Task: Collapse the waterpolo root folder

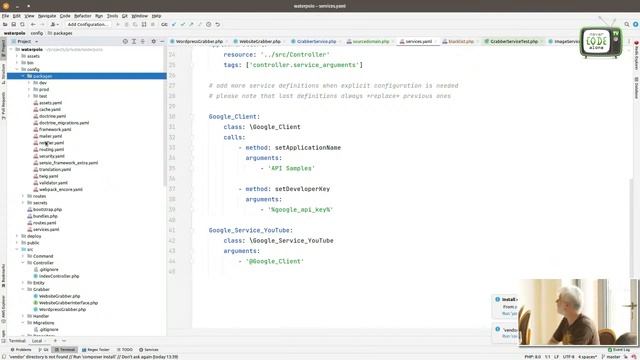Action: pyautogui.click(x=11, y=49)
